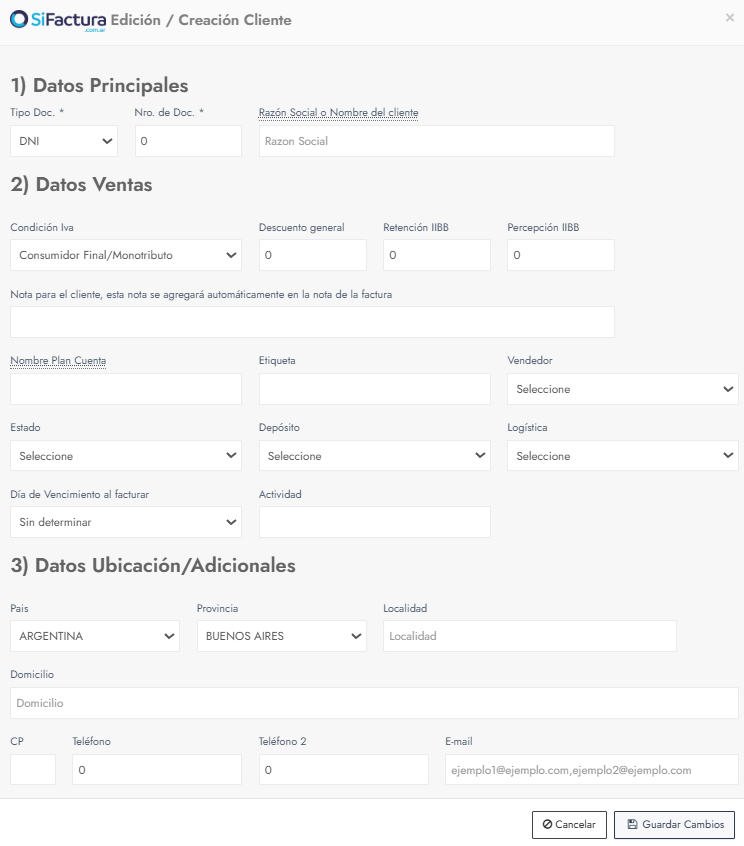Click the Cancelar button

569,825
